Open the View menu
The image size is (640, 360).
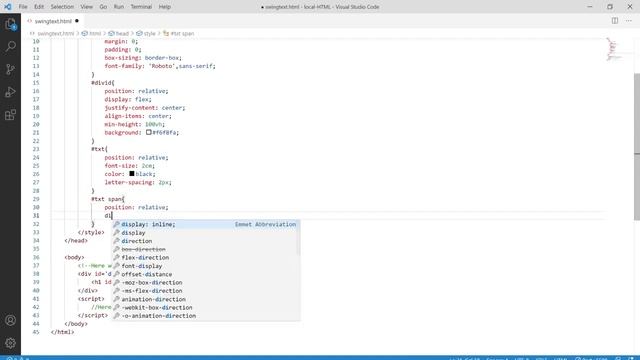[x=86, y=7]
